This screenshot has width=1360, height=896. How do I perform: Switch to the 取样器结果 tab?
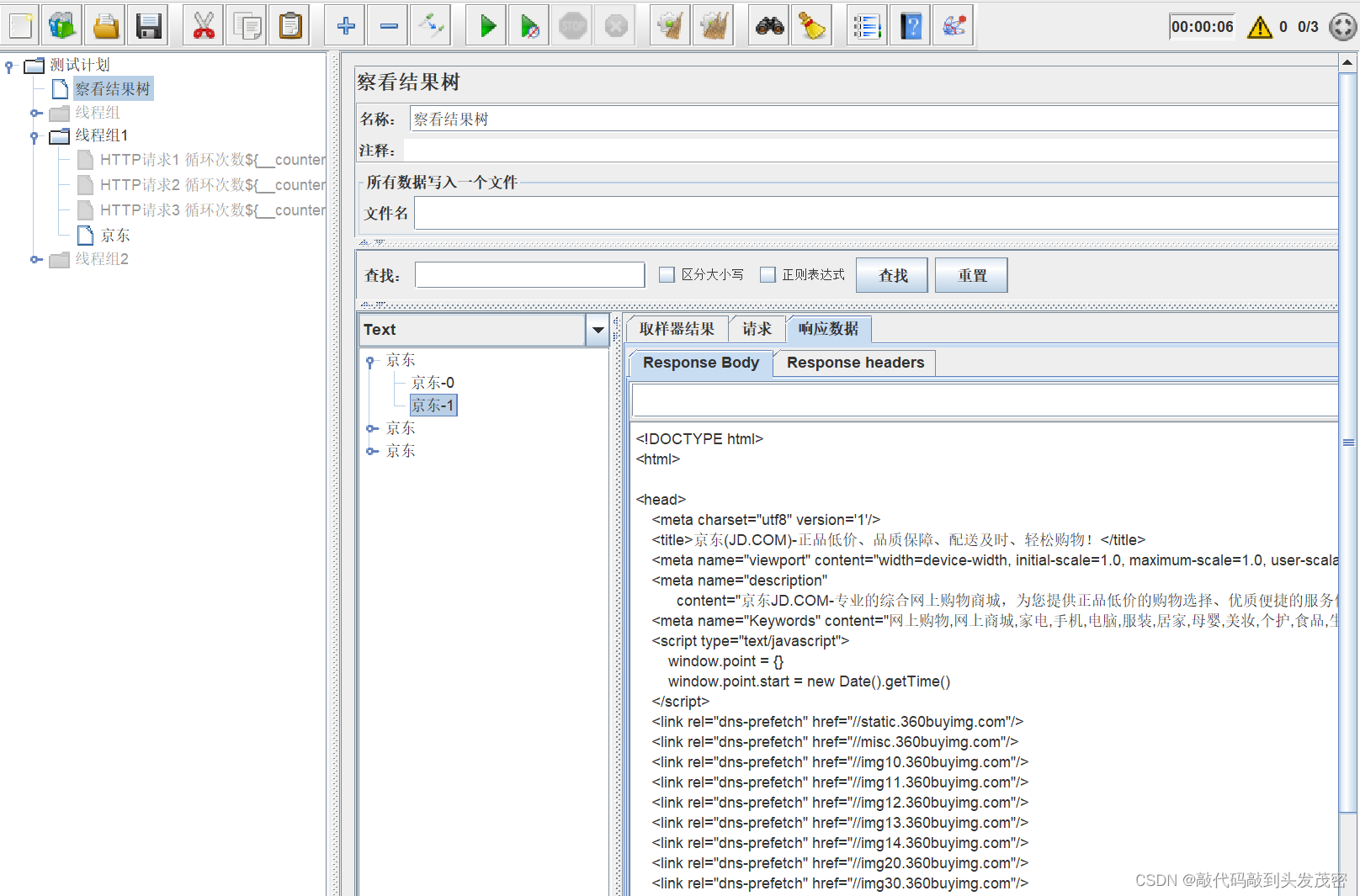(677, 329)
